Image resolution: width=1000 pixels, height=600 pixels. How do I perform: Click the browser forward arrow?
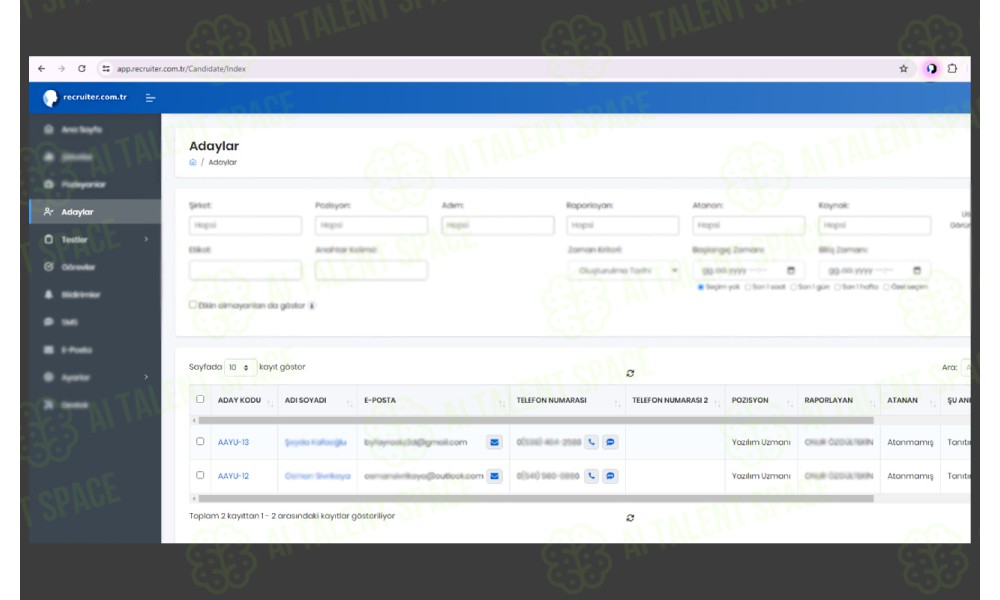[x=61, y=69]
